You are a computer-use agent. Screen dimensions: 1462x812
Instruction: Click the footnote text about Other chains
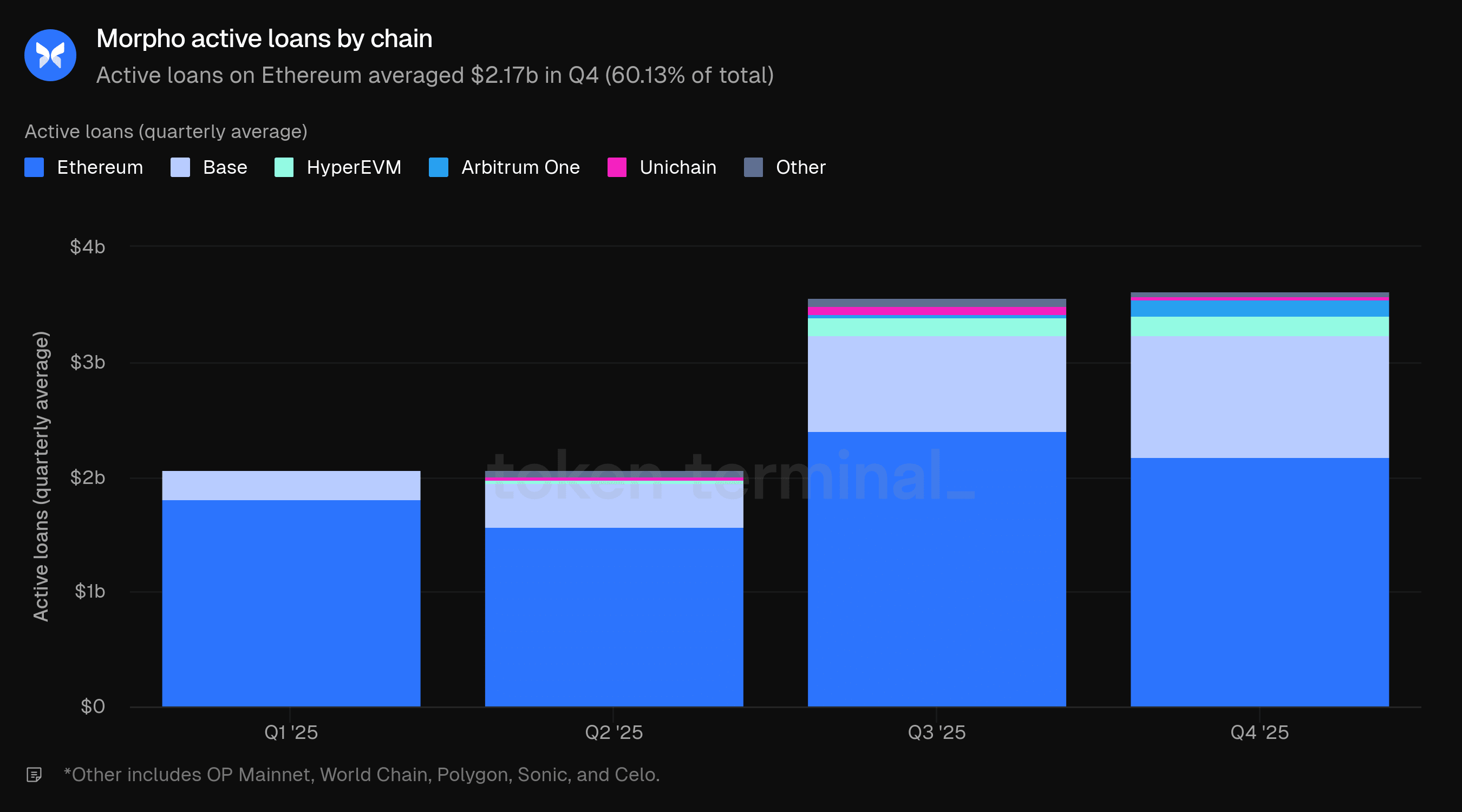(x=362, y=775)
